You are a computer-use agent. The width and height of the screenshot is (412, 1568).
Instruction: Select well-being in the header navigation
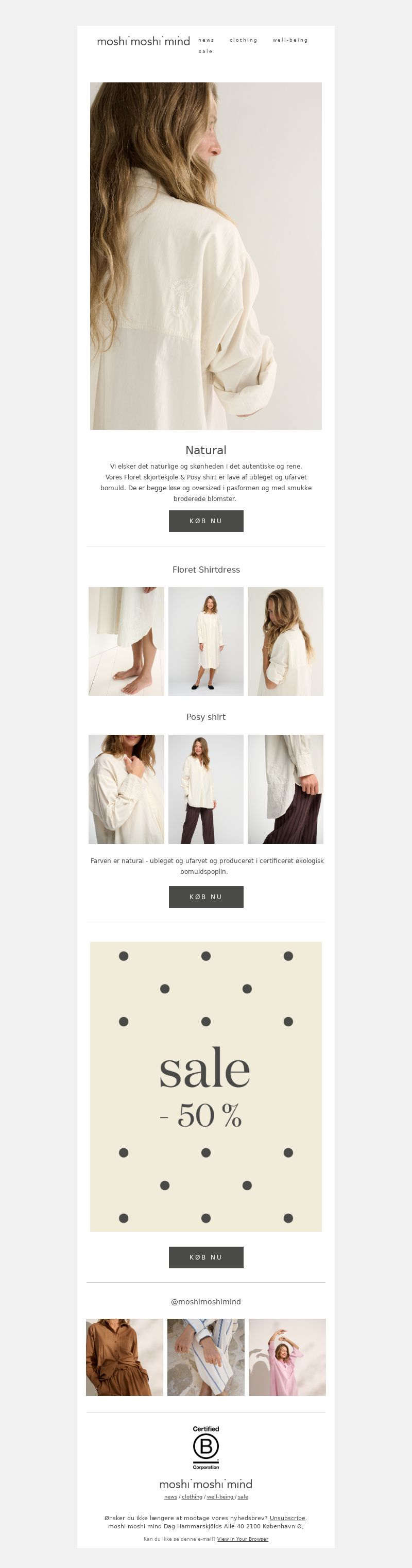[x=290, y=40]
